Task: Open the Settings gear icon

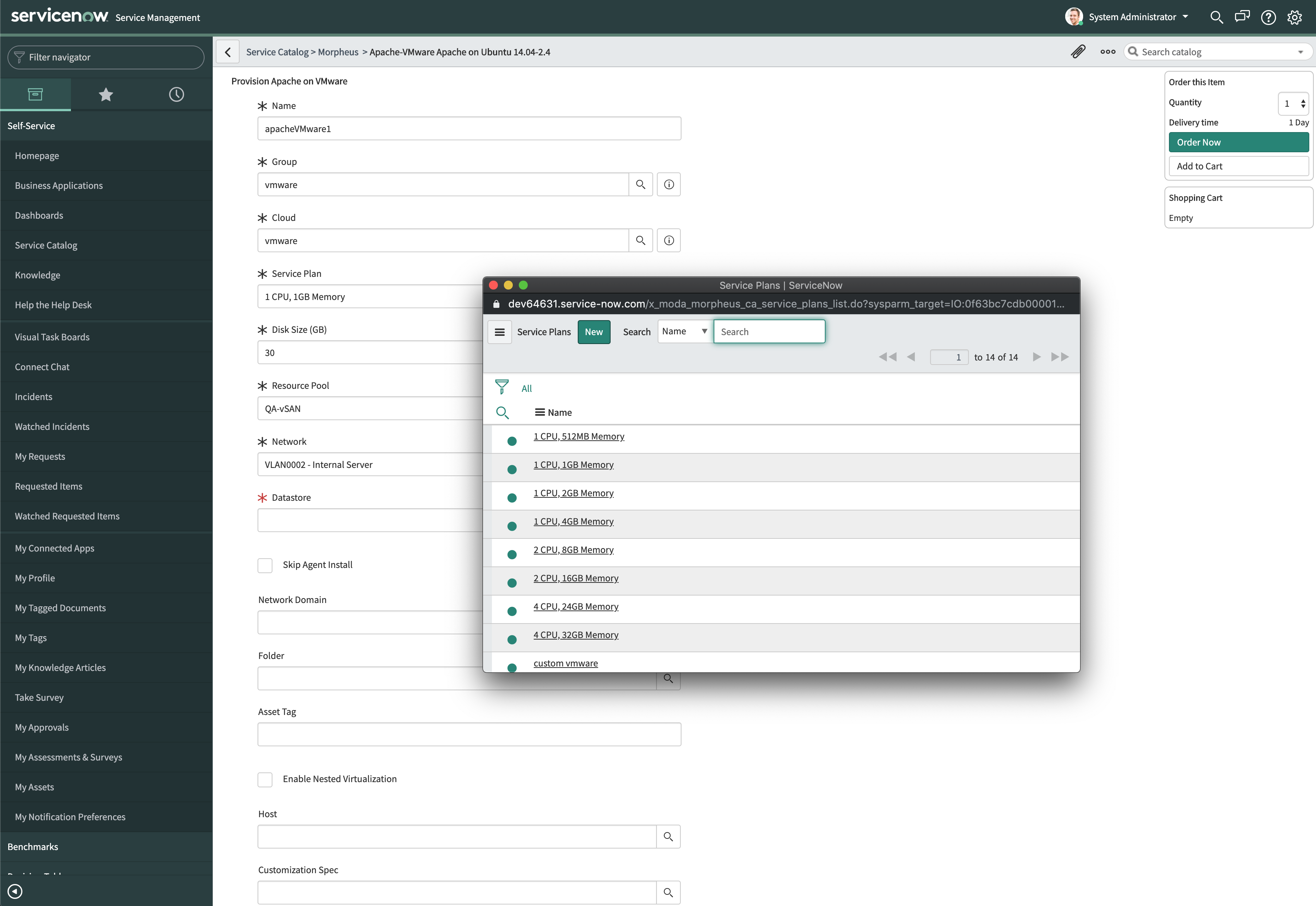Action: click(1294, 17)
